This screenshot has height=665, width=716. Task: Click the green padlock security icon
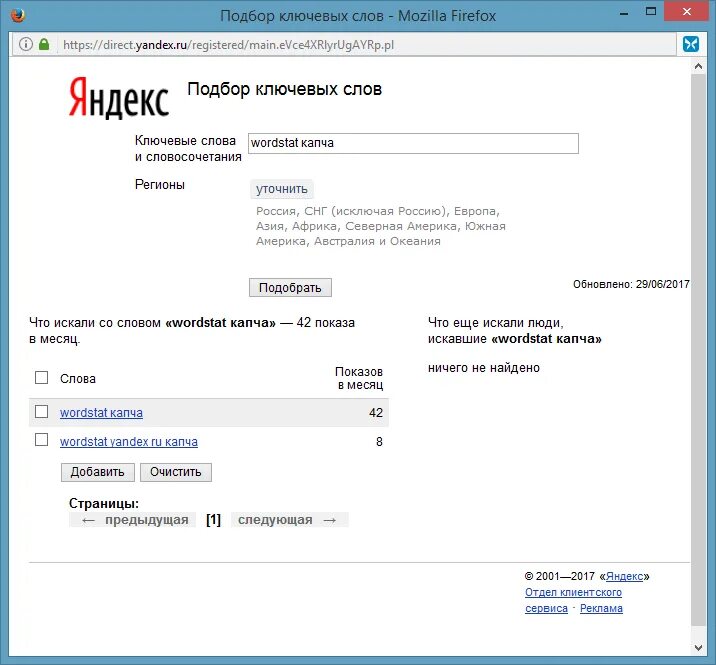(44, 44)
